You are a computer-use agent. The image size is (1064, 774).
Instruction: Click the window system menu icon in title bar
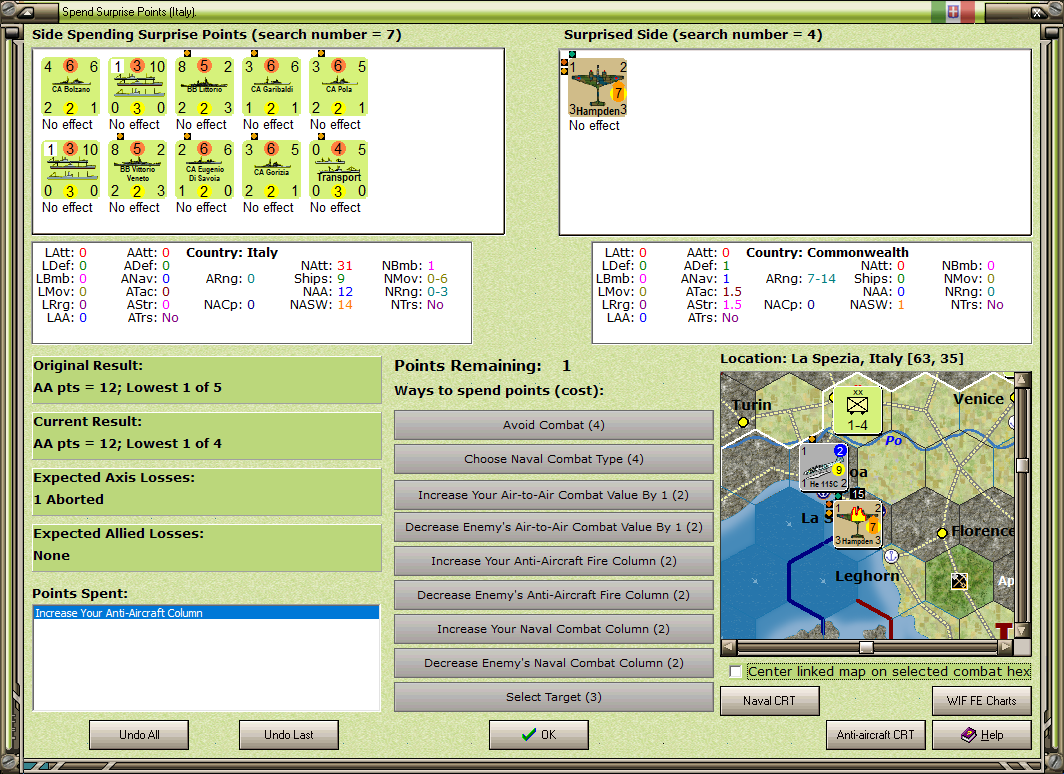click(x=24, y=12)
